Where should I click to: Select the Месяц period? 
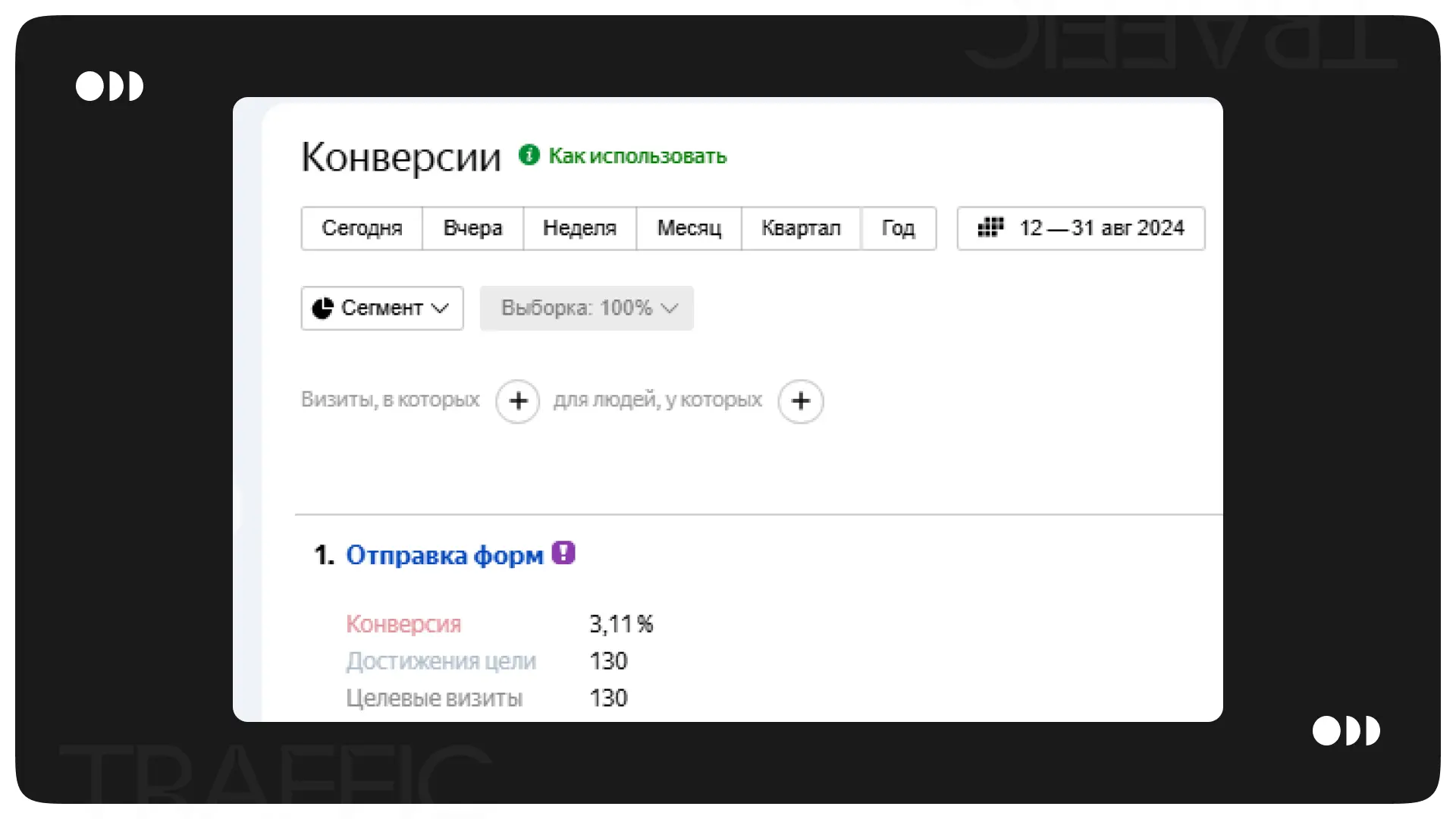point(689,228)
